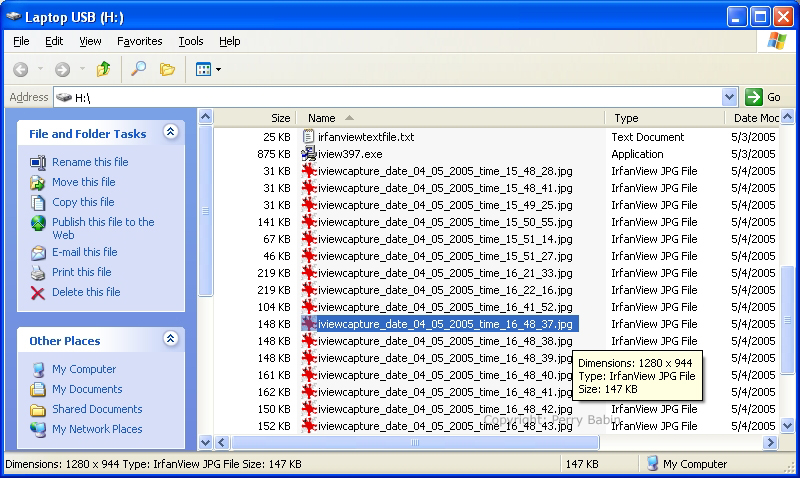The width and height of the screenshot is (800, 478).
Task: Select file iviewcapture time_16_21_33.jpg
Action: 445,273
